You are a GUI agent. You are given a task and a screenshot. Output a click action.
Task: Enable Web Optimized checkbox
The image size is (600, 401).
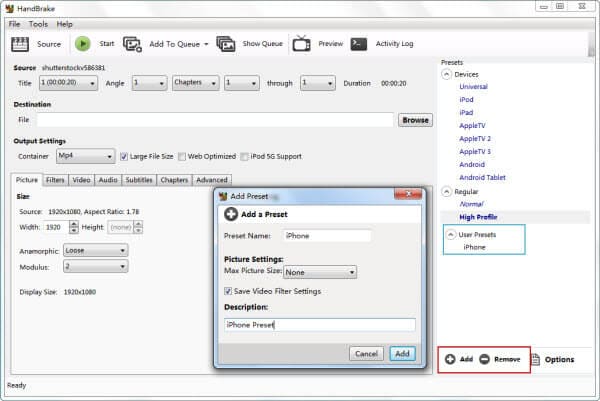(x=182, y=156)
